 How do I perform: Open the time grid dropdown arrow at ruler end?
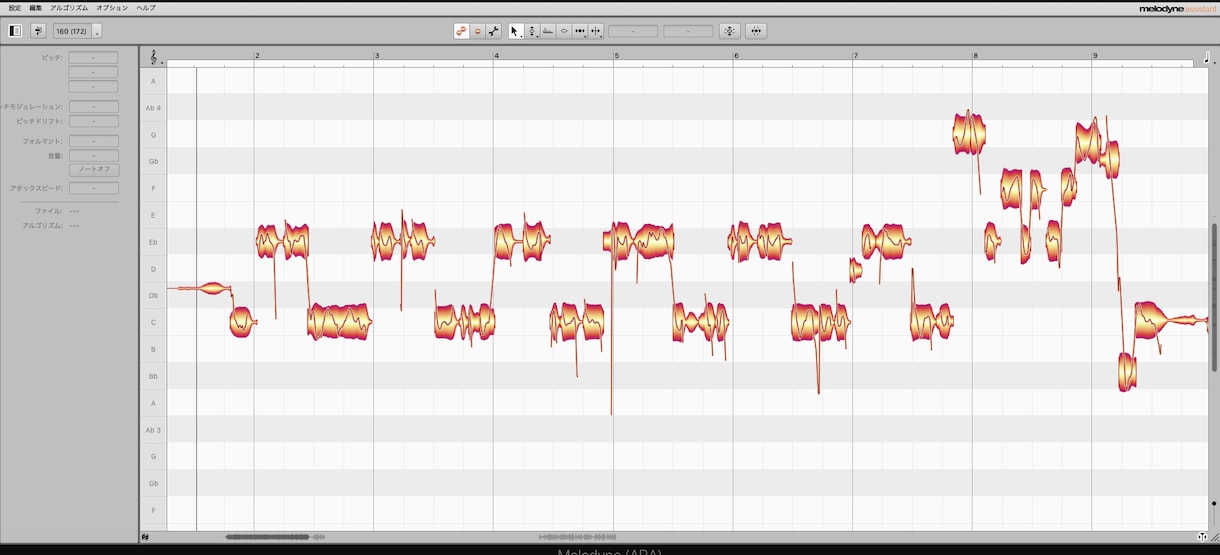pos(1214,61)
